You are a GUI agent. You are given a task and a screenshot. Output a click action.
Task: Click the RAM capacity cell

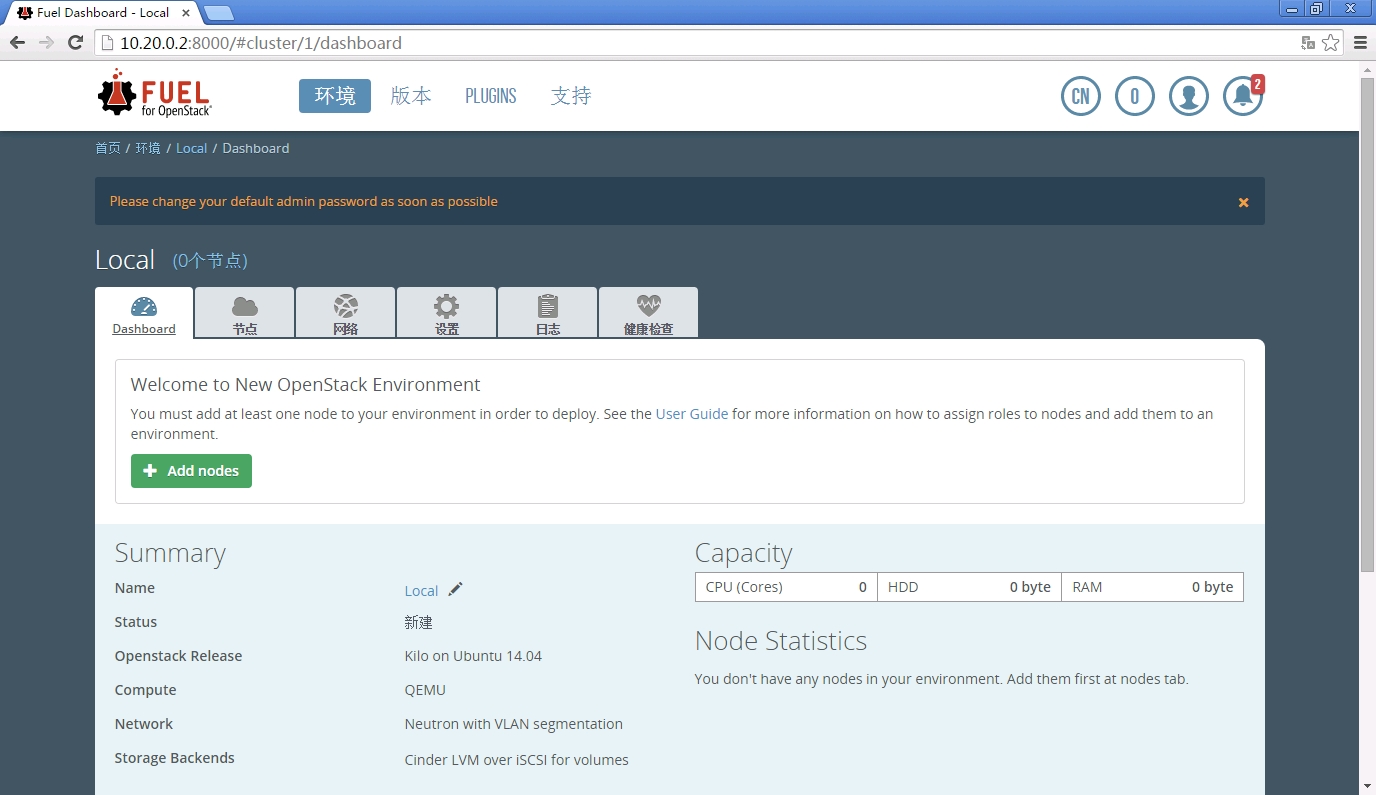[x=1152, y=587]
